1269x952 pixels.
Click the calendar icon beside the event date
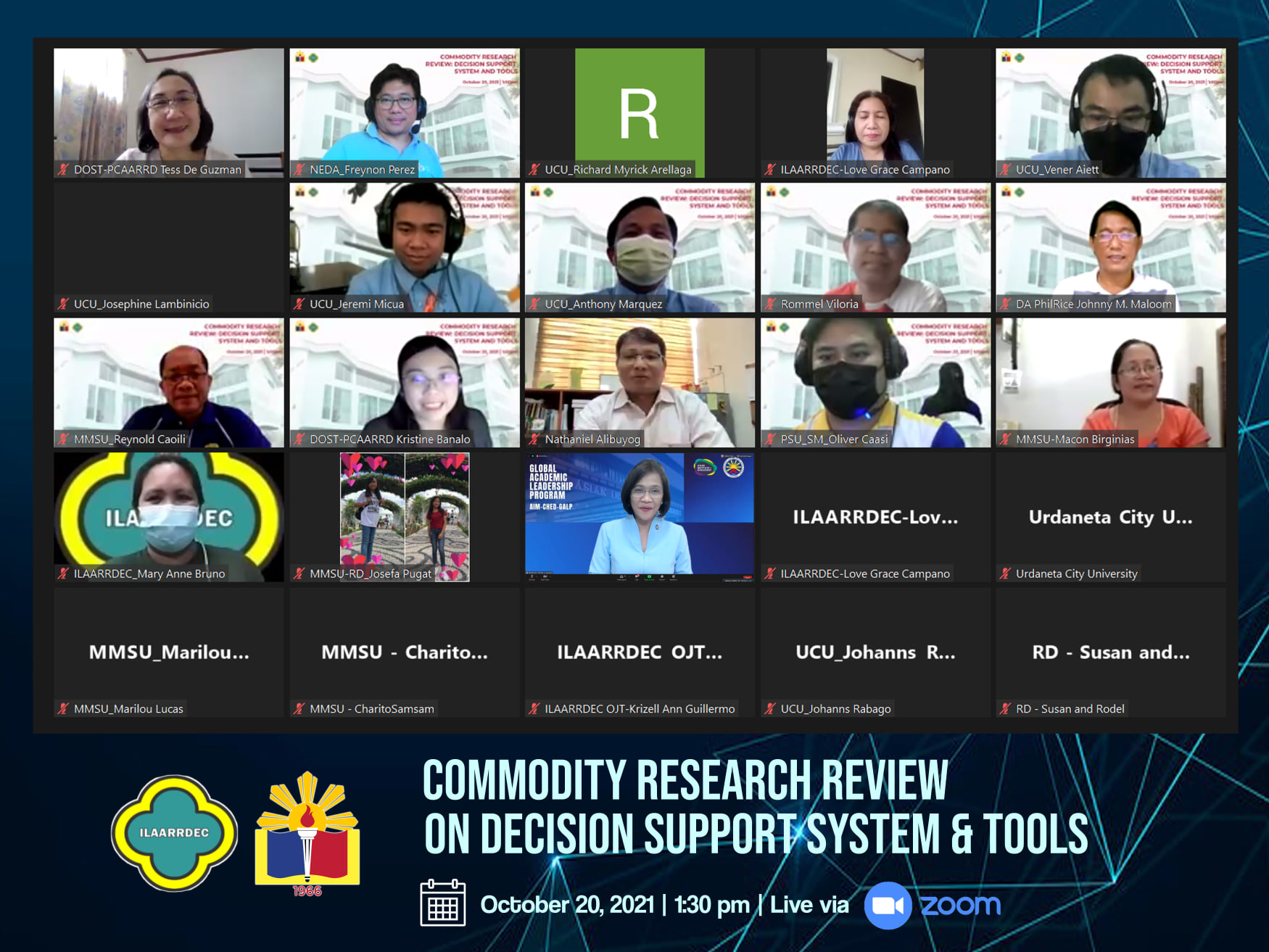coord(442,903)
